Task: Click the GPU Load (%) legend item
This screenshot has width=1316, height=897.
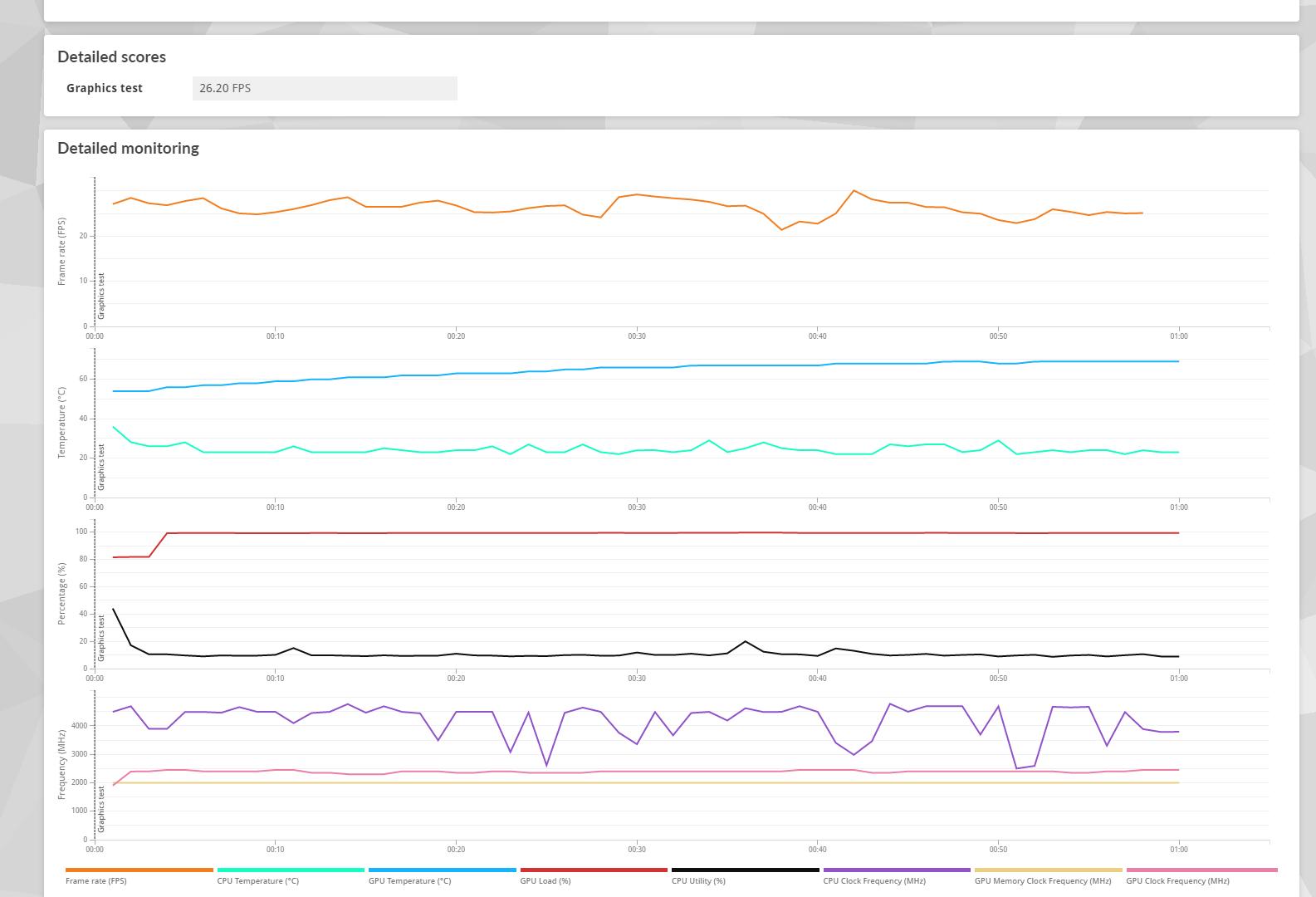Action: click(545, 880)
